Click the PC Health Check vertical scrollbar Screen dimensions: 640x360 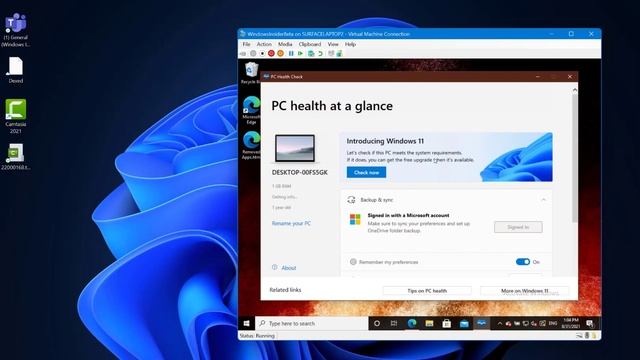(575, 158)
